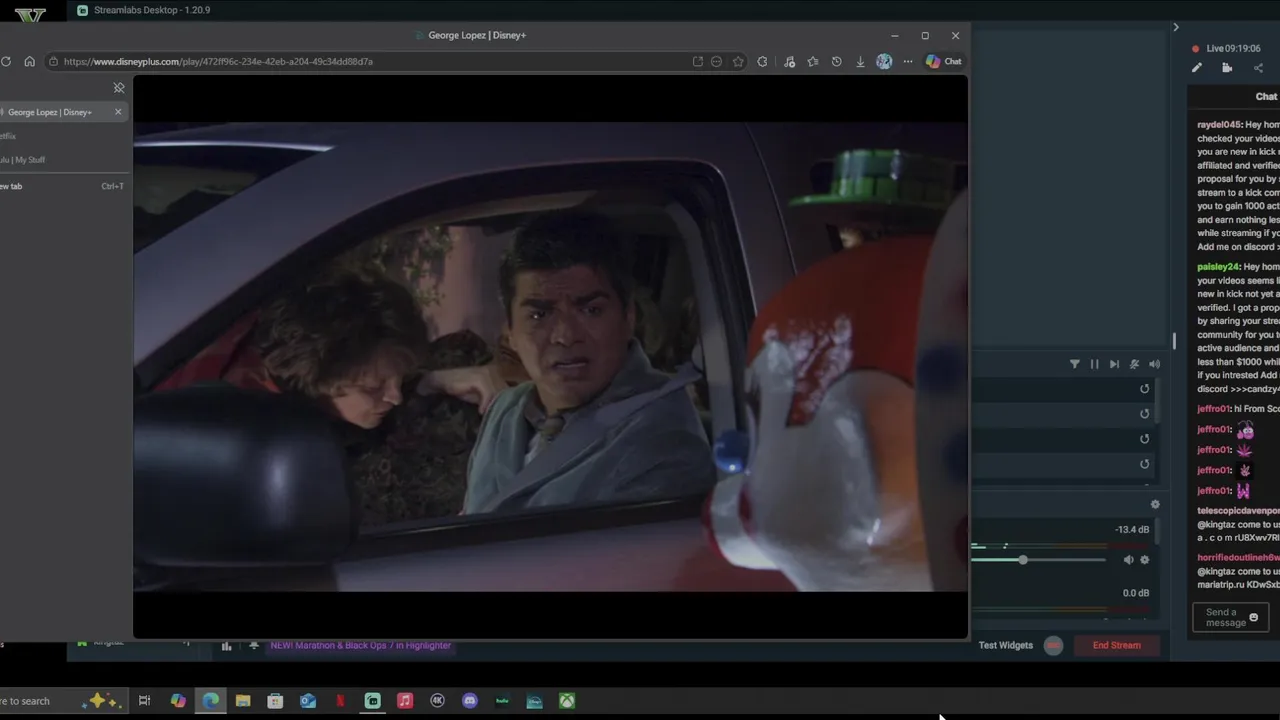1280x720 pixels.
Task: Open Outlook from taskbar
Action: (x=308, y=701)
